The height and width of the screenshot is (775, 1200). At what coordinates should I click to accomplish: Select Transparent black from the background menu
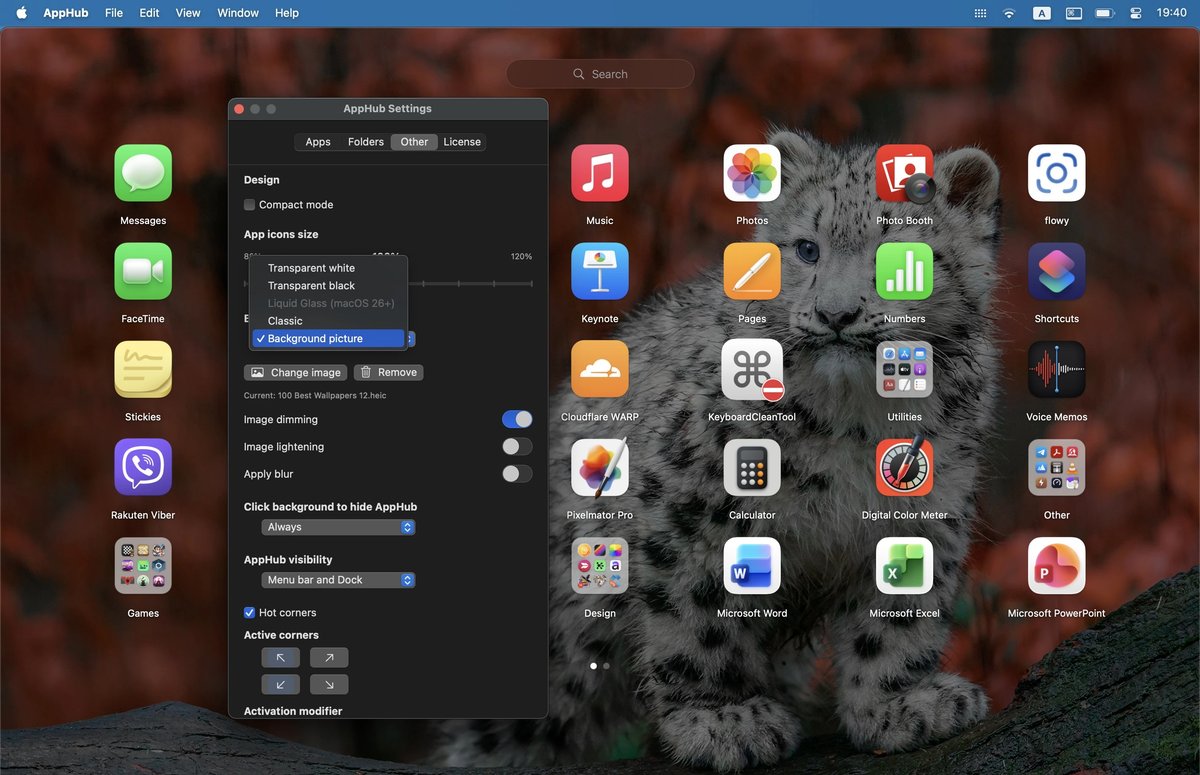312,285
